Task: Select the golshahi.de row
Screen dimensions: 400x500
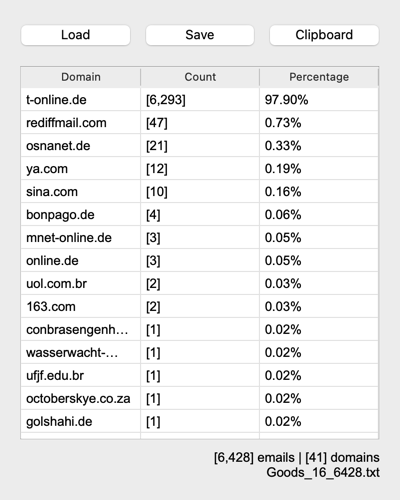Action: [200, 422]
